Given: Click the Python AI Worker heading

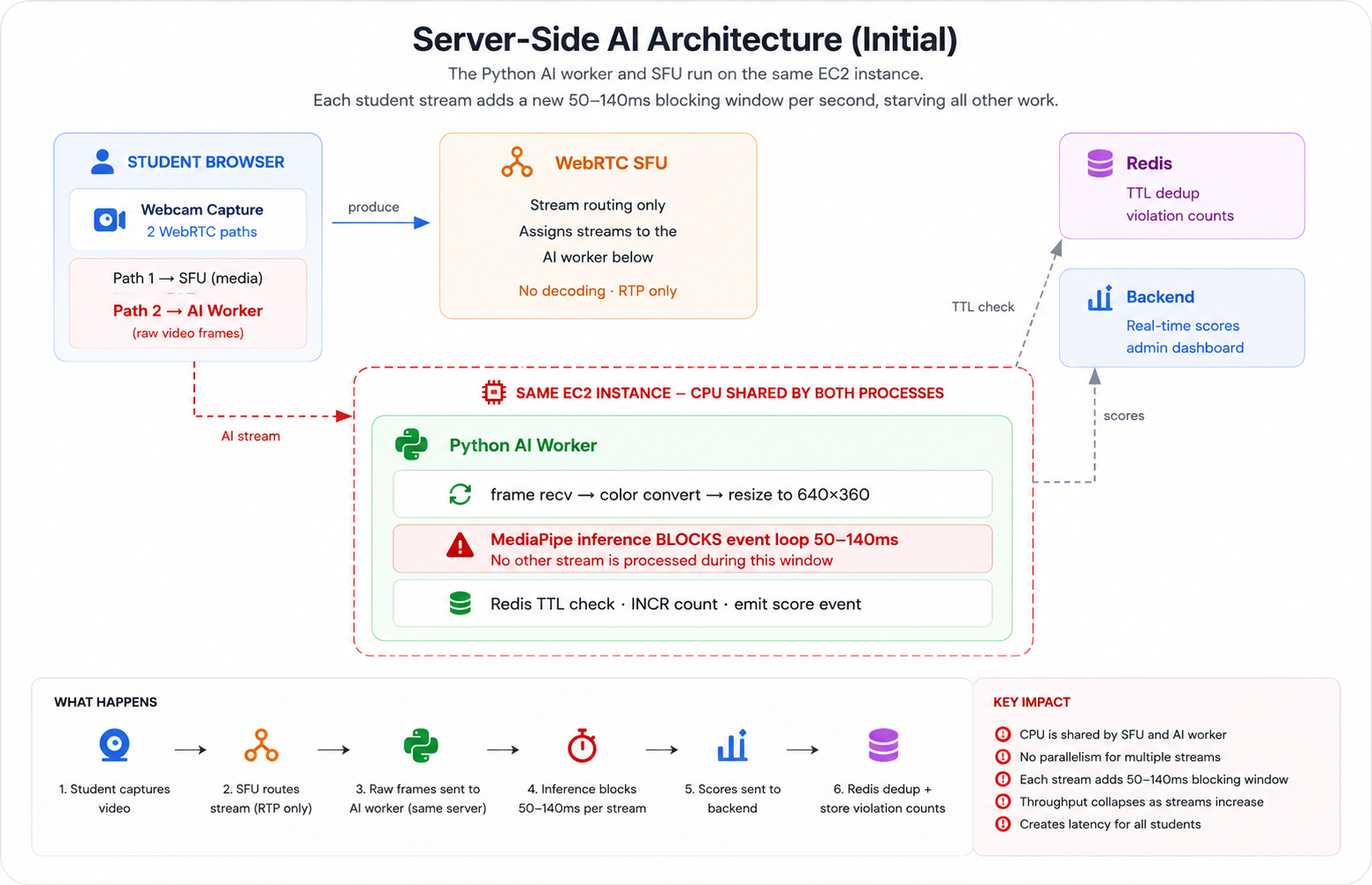Looking at the screenshot, I should click(523, 446).
